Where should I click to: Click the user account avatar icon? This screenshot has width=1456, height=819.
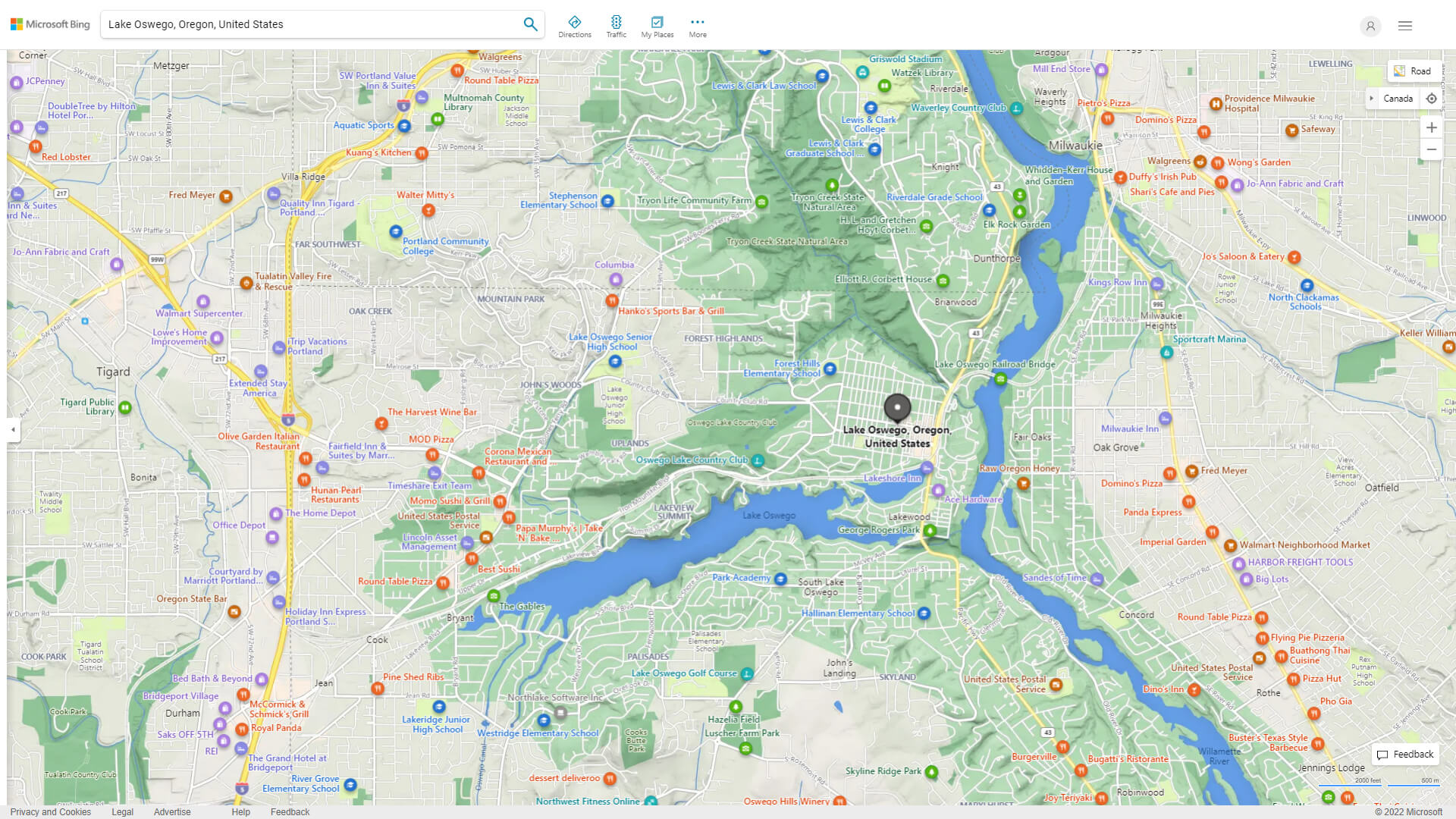[x=1370, y=26]
